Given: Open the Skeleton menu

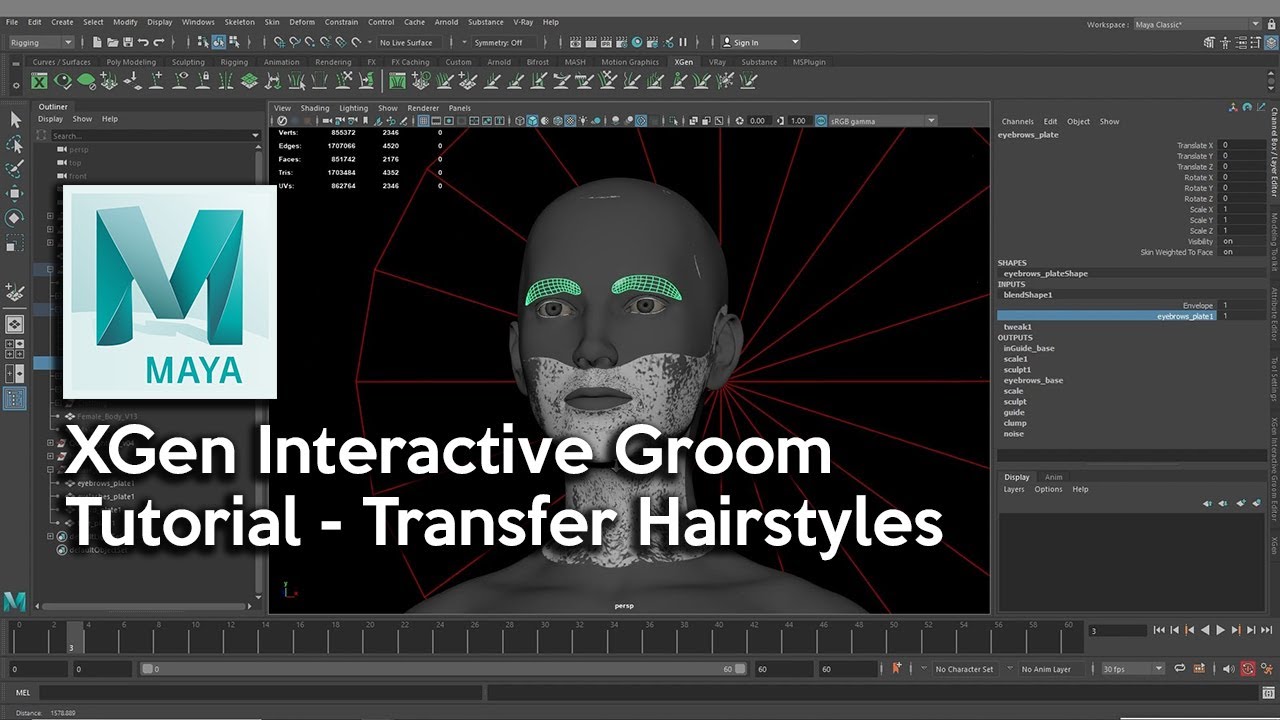Looking at the screenshot, I should coord(239,22).
